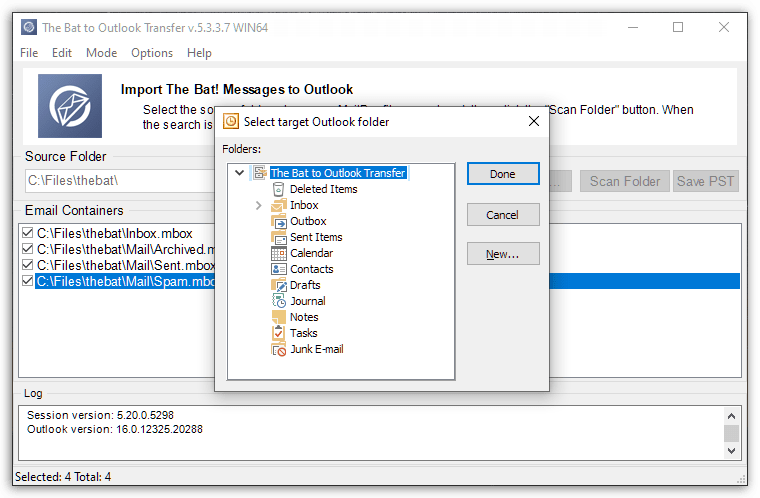
Task: Click the 'Outlook version: 16.0.12325.20288' log line
Action: pos(115,429)
